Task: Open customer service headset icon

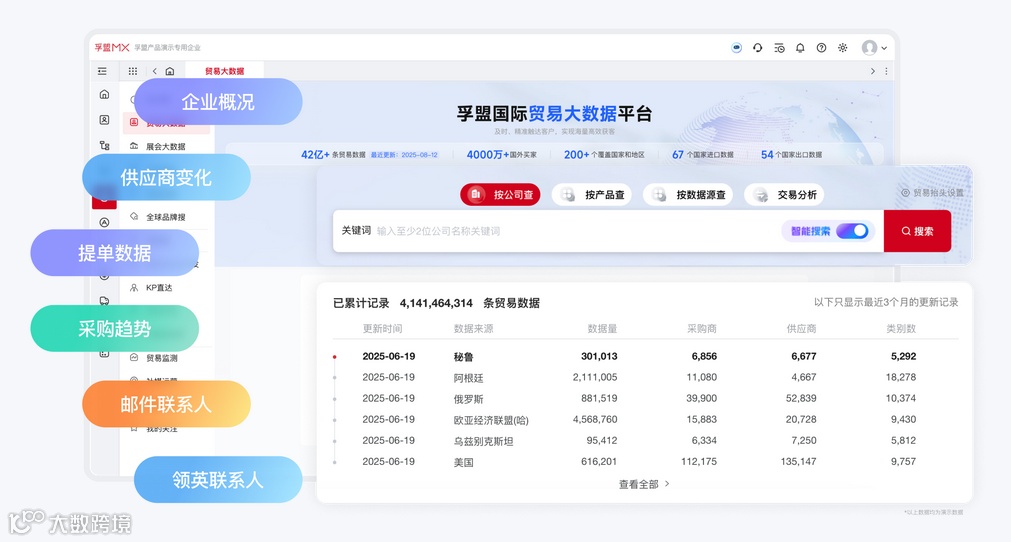Action: pyautogui.click(x=758, y=48)
